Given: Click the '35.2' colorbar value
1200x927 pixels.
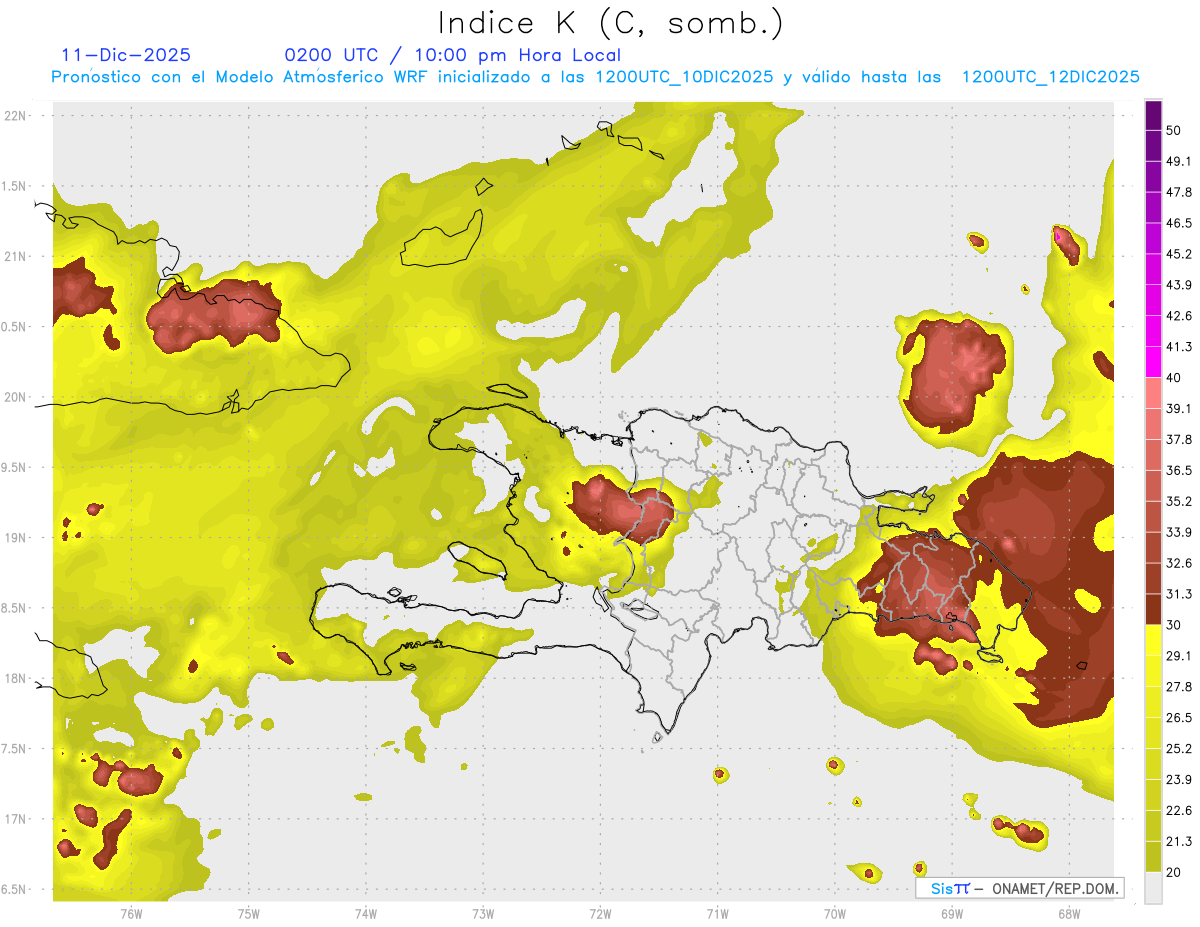Looking at the screenshot, I should pyautogui.click(x=1179, y=501).
